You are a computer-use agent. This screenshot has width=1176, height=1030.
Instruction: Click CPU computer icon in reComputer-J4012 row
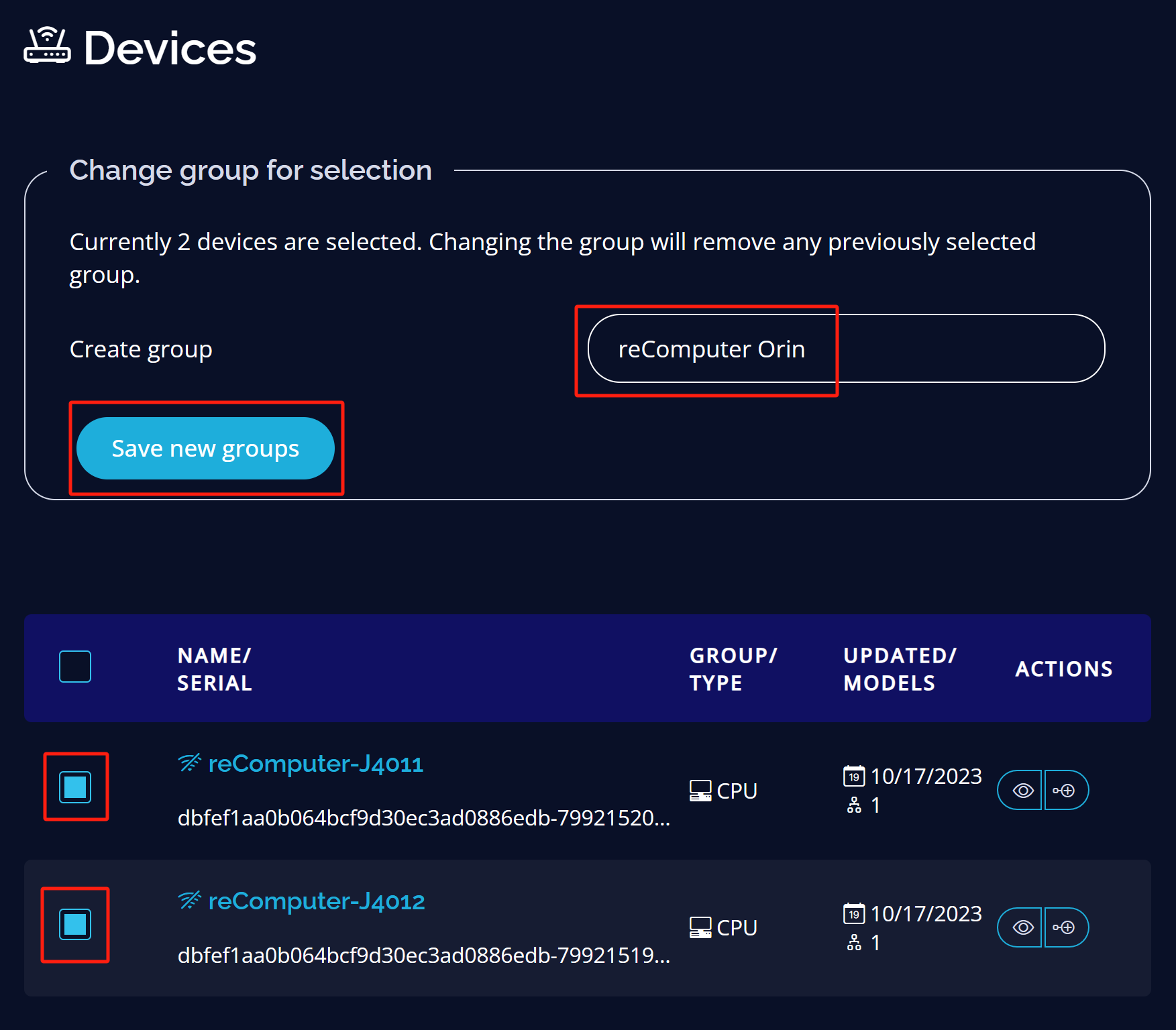pyautogui.click(x=700, y=927)
